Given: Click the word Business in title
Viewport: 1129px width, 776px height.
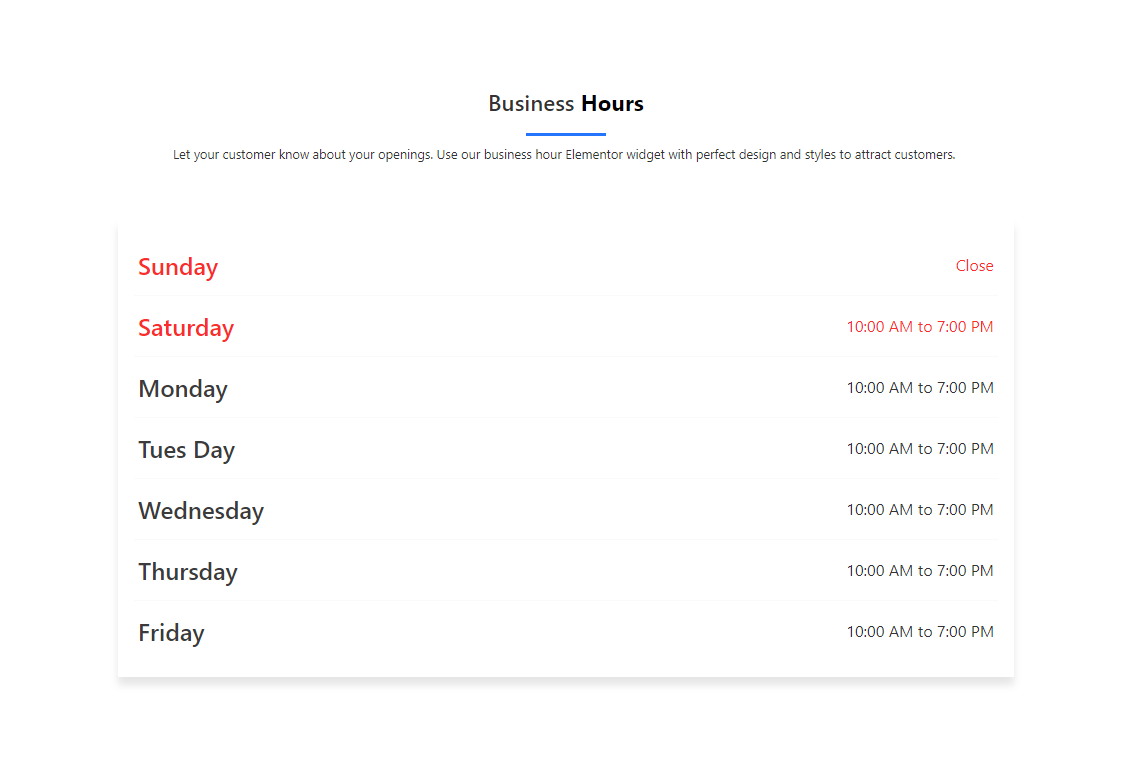Looking at the screenshot, I should pyautogui.click(x=531, y=104).
